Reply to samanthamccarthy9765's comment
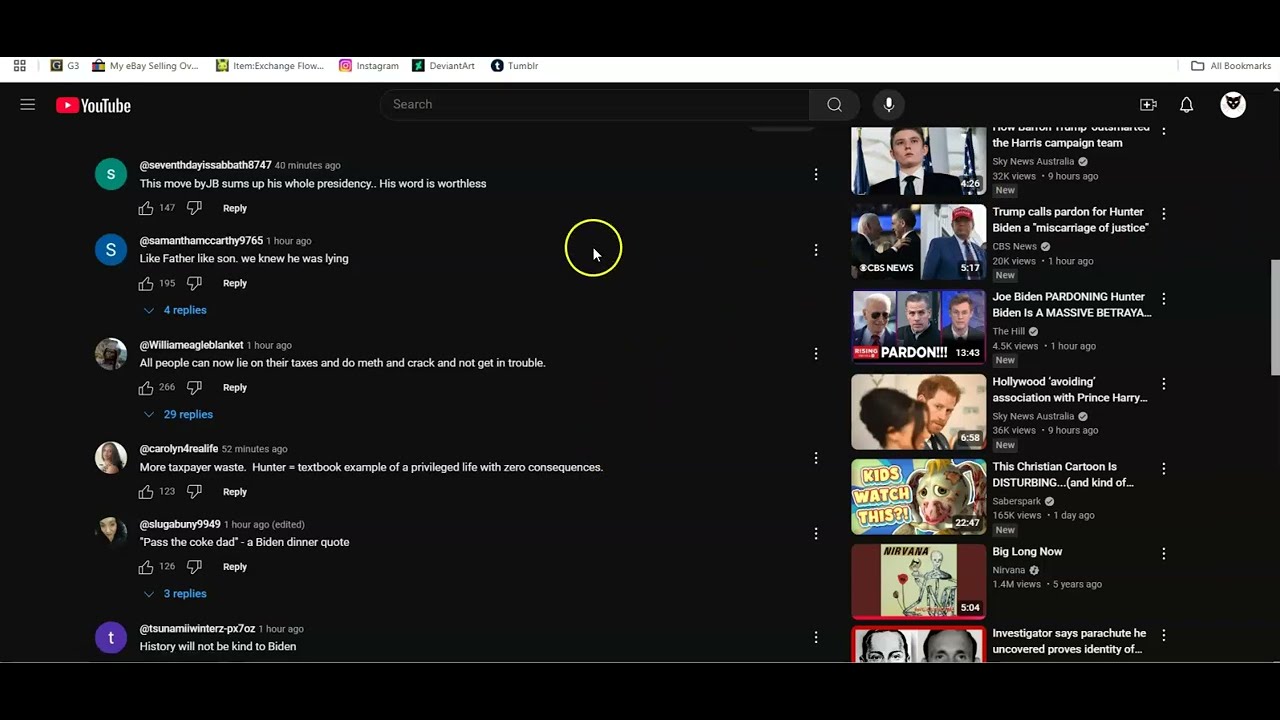Screen dimensions: 1280x720 tap(235, 283)
